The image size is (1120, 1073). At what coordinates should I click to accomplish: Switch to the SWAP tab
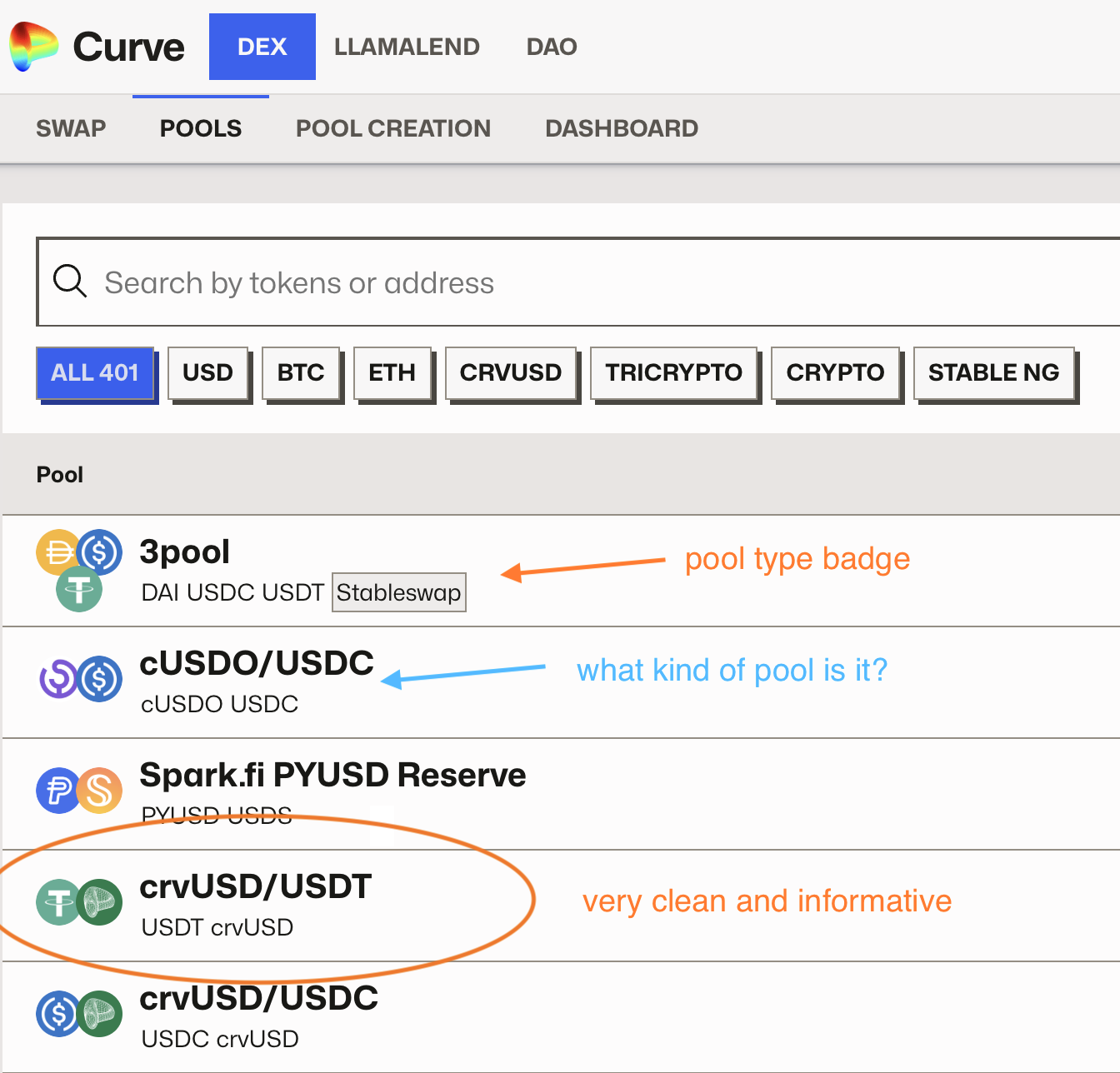click(71, 128)
